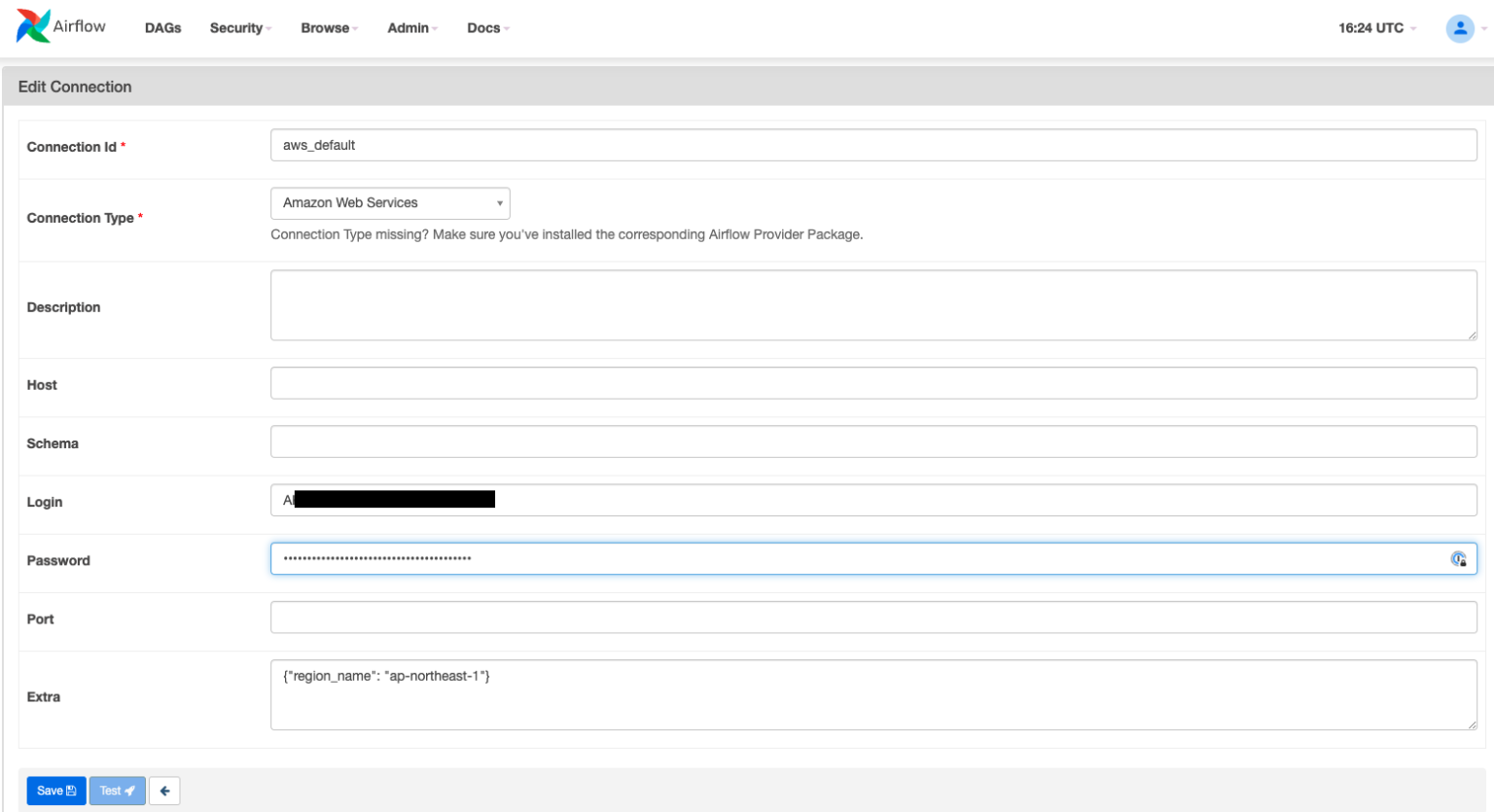Viewport: 1494px width, 812px height.
Task: Click the rocket icon on the Test button
Action: pyautogui.click(x=130, y=791)
